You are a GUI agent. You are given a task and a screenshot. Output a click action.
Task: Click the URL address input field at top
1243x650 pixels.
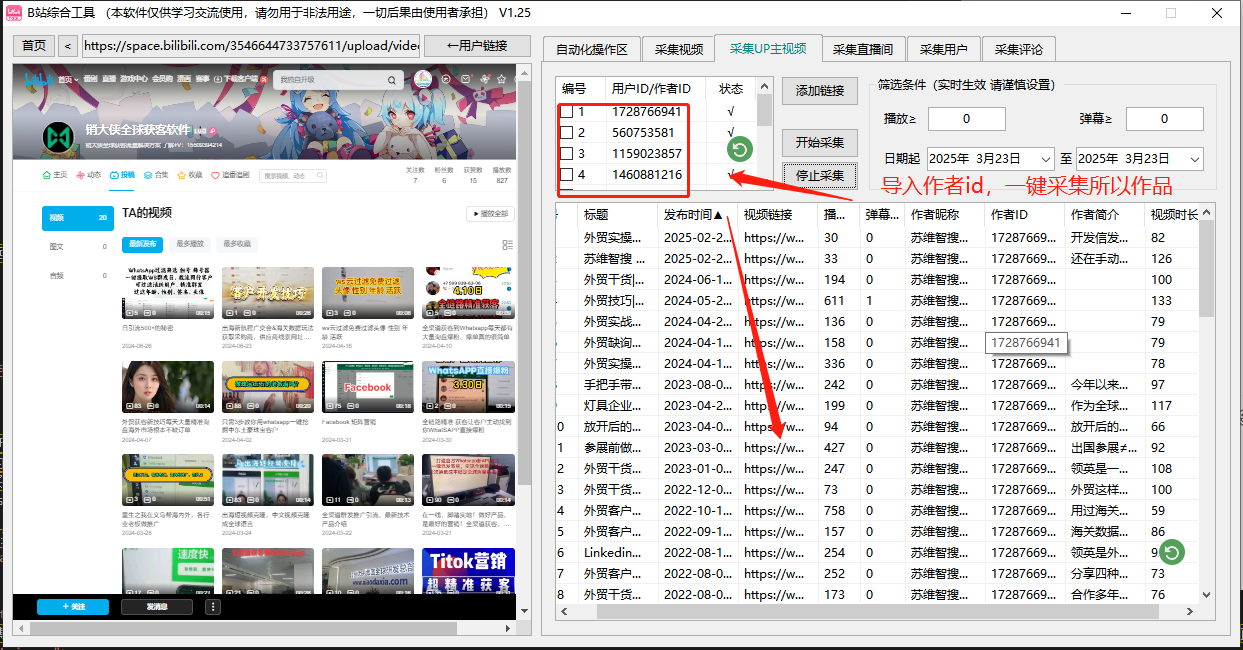point(250,46)
